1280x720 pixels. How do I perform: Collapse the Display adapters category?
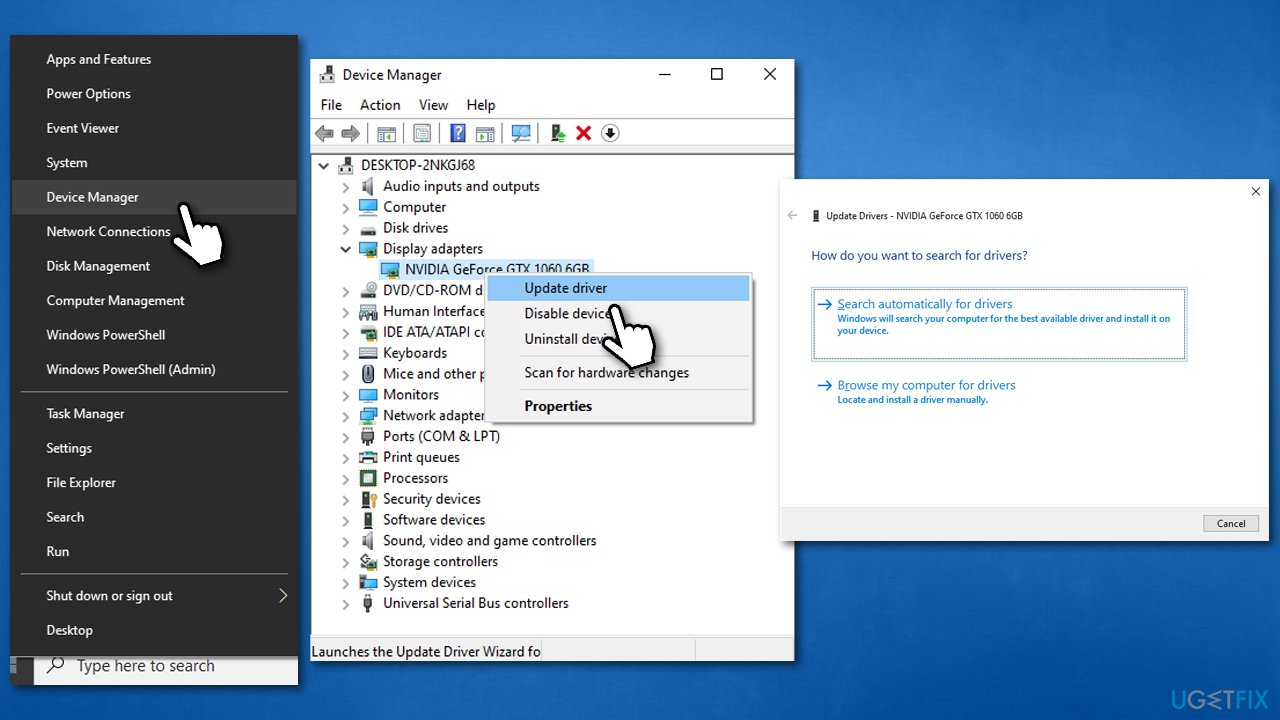pos(344,248)
